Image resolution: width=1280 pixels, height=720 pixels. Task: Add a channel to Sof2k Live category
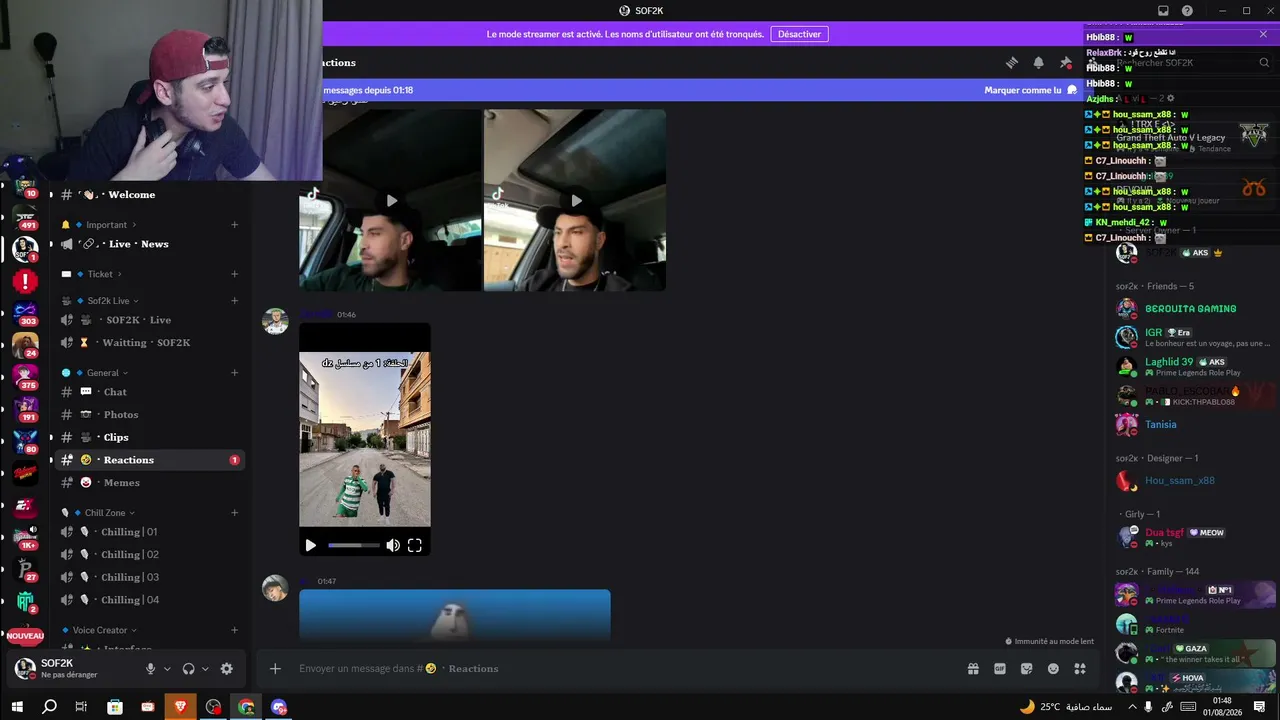(x=235, y=301)
